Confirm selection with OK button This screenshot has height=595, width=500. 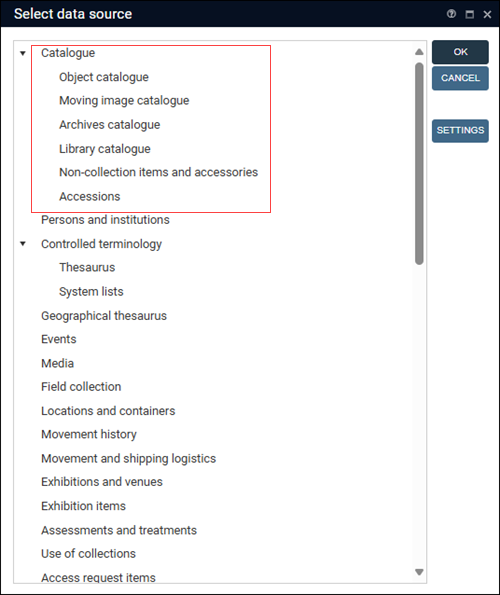[x=460, y=52]
